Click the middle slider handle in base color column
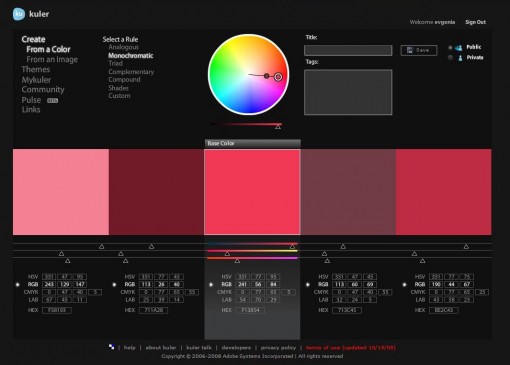The height and width of the screenshot is (365, 510). [x=227, y=254]
